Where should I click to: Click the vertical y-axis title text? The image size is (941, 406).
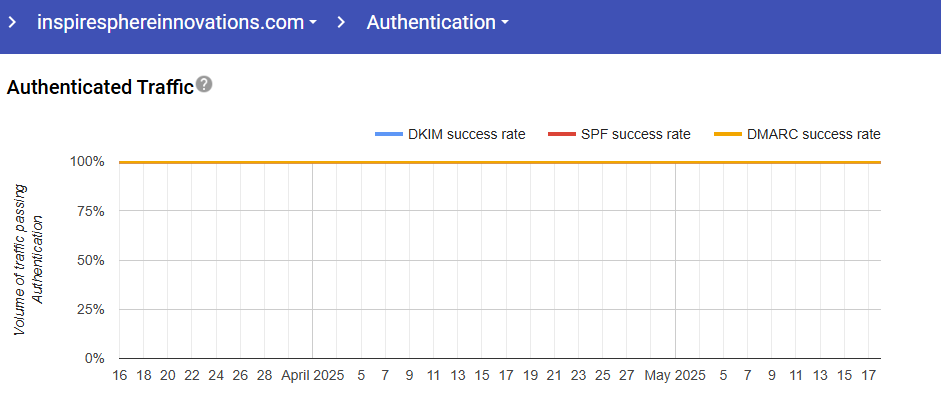pos(29,259)
